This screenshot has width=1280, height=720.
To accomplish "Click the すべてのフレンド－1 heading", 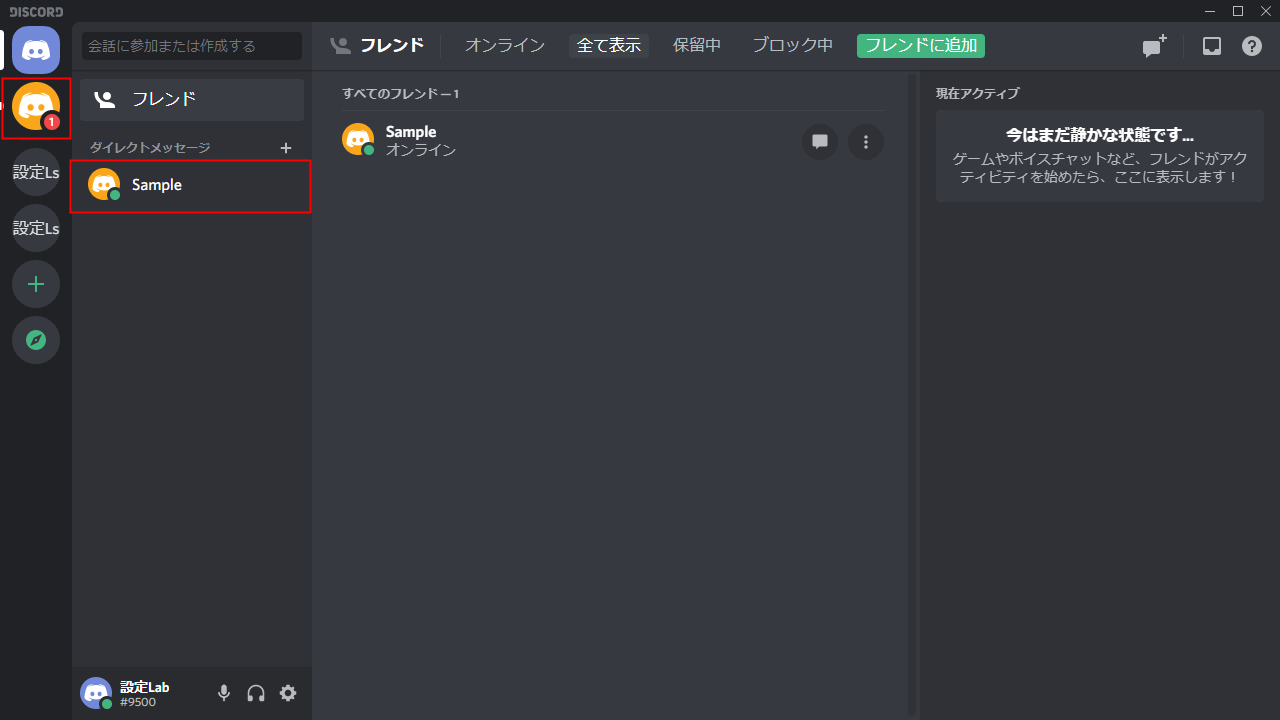I will pos(400,94).
